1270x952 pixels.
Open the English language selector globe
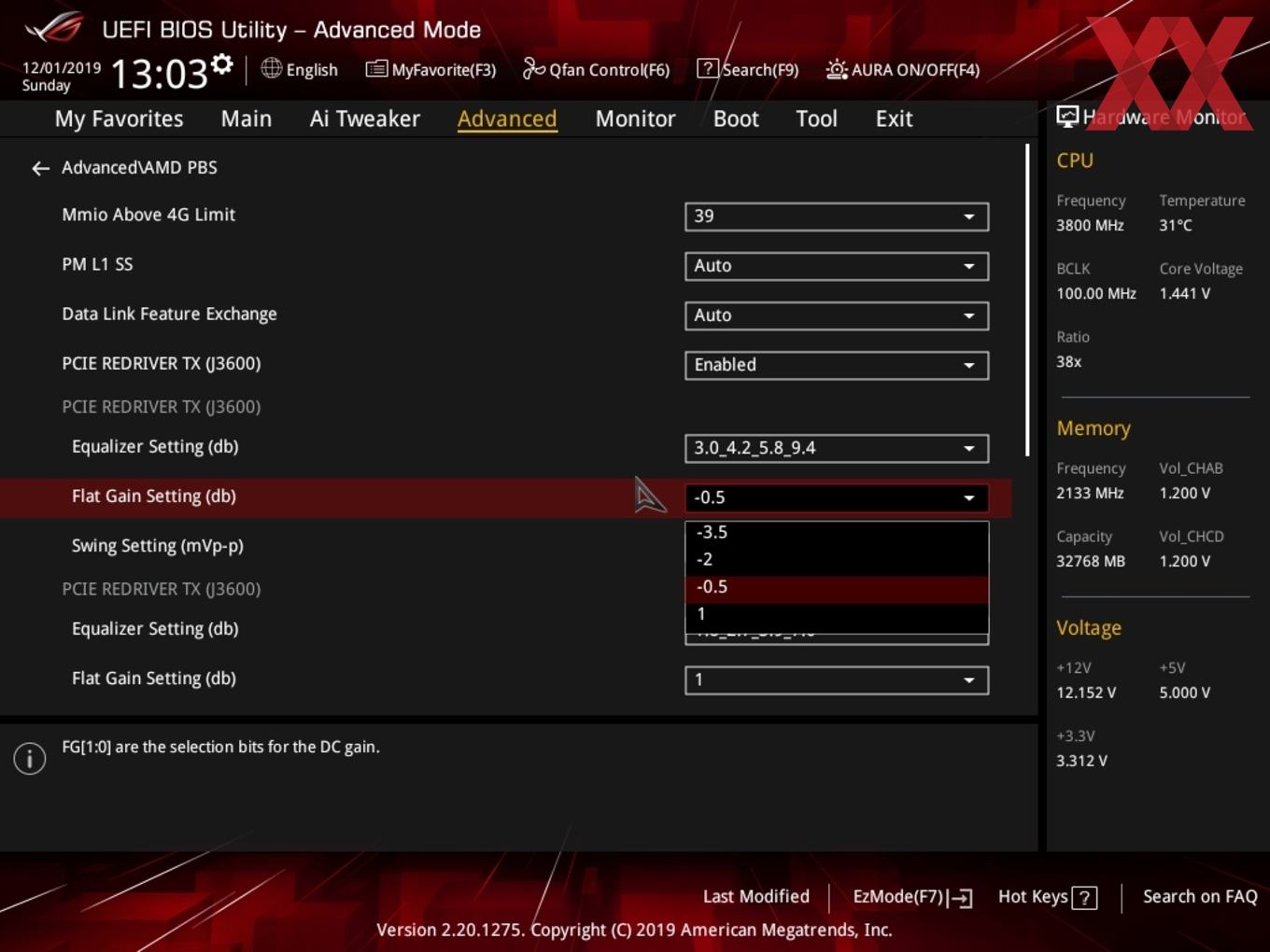click(271, 68)
